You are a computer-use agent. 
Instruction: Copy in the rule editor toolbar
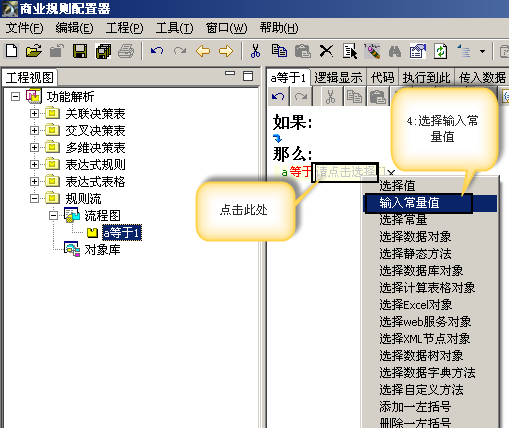point(354,97)
